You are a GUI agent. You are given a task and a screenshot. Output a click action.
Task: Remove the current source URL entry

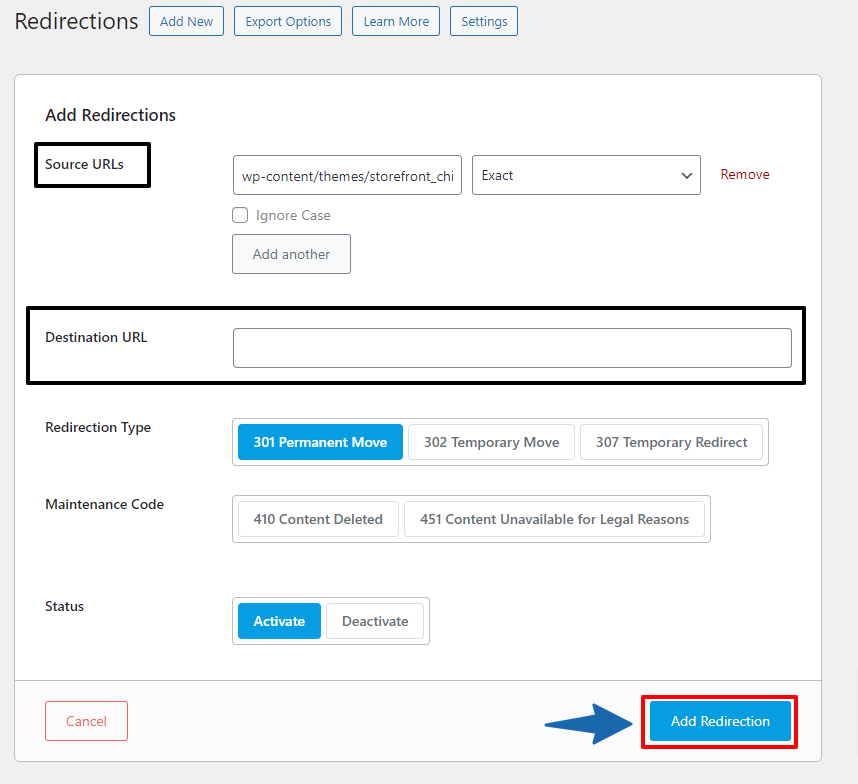744,174
